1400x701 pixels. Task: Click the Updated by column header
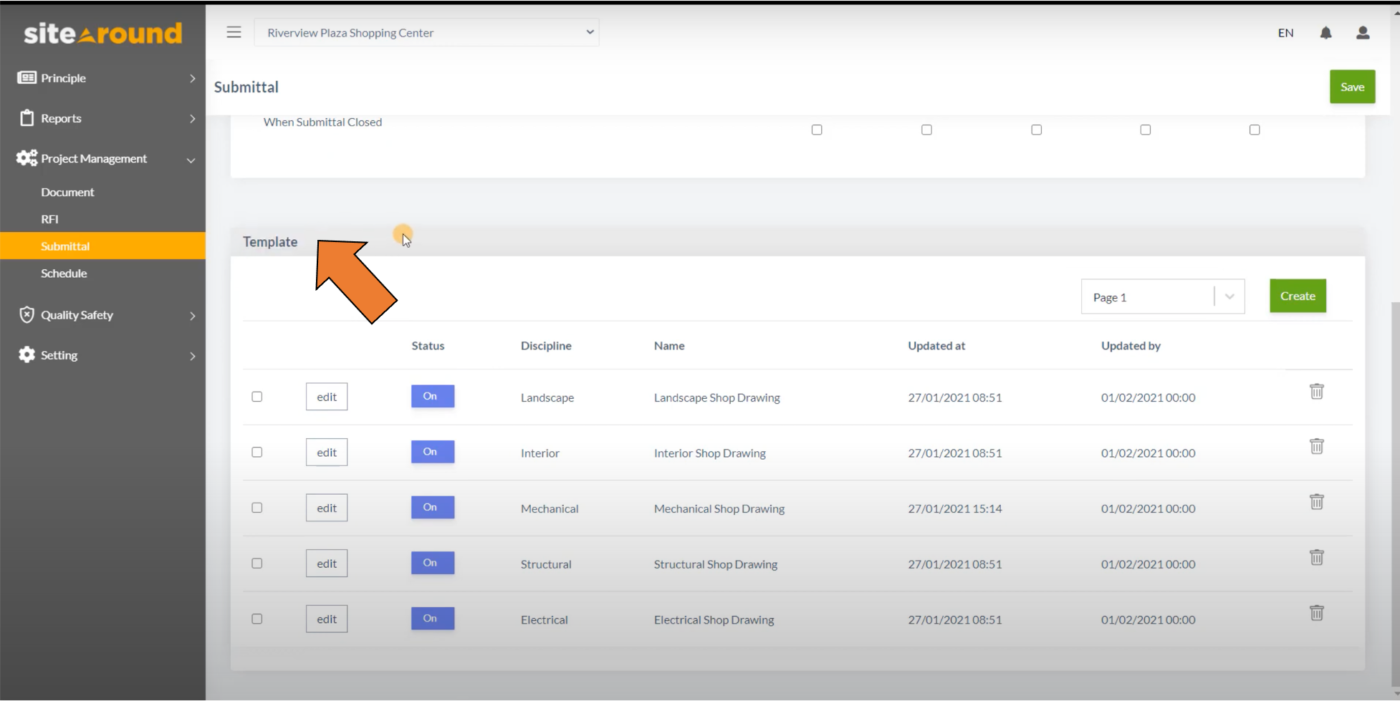[x=1131, y=346]
